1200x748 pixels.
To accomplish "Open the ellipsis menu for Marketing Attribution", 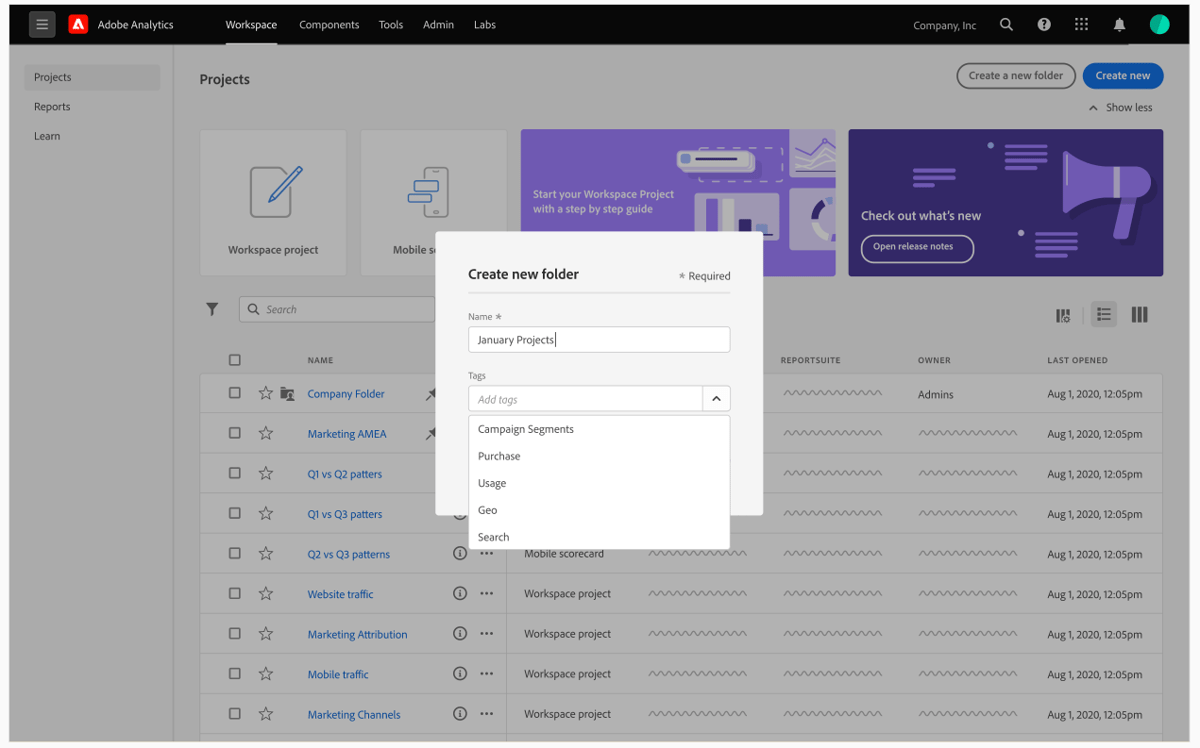I will (486, 633).
